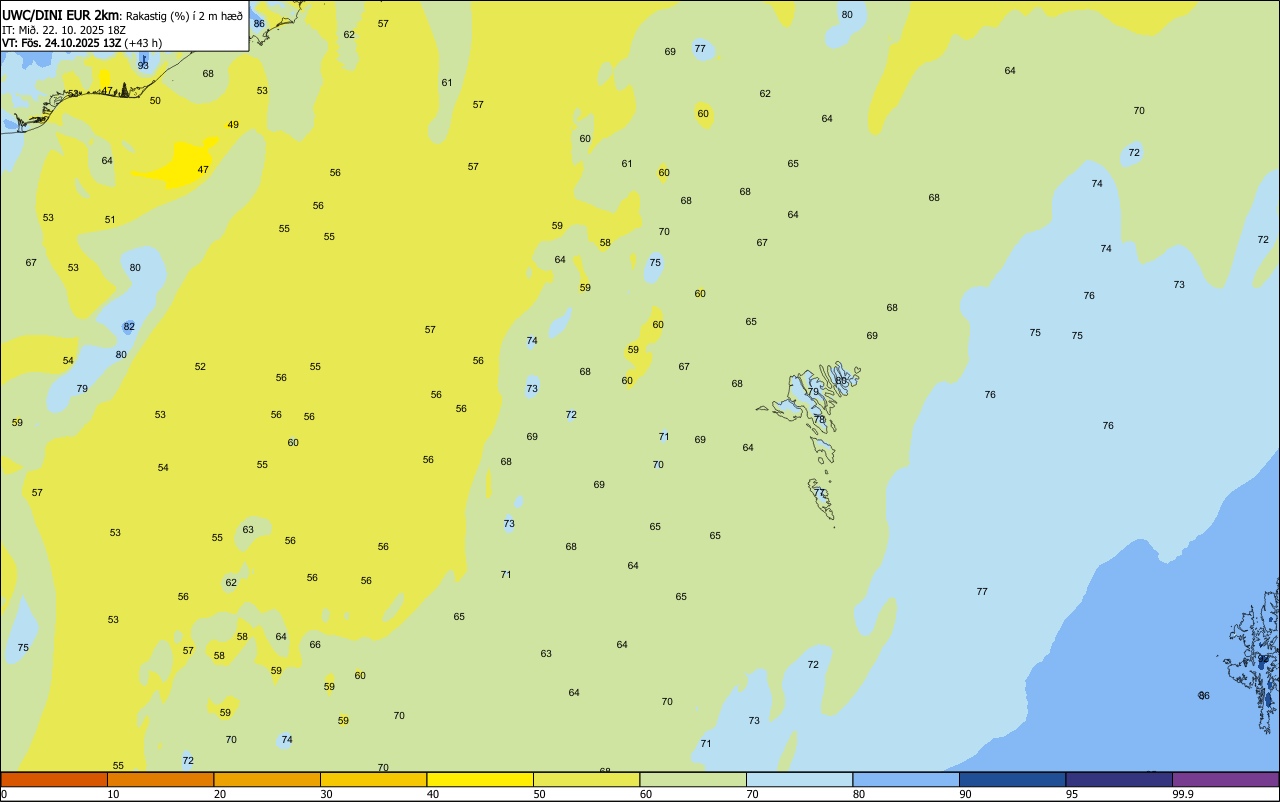1280x802 pixels.
Task: Click the pale yellow 50–60 legend swatch
Action: tap(586, 779)
